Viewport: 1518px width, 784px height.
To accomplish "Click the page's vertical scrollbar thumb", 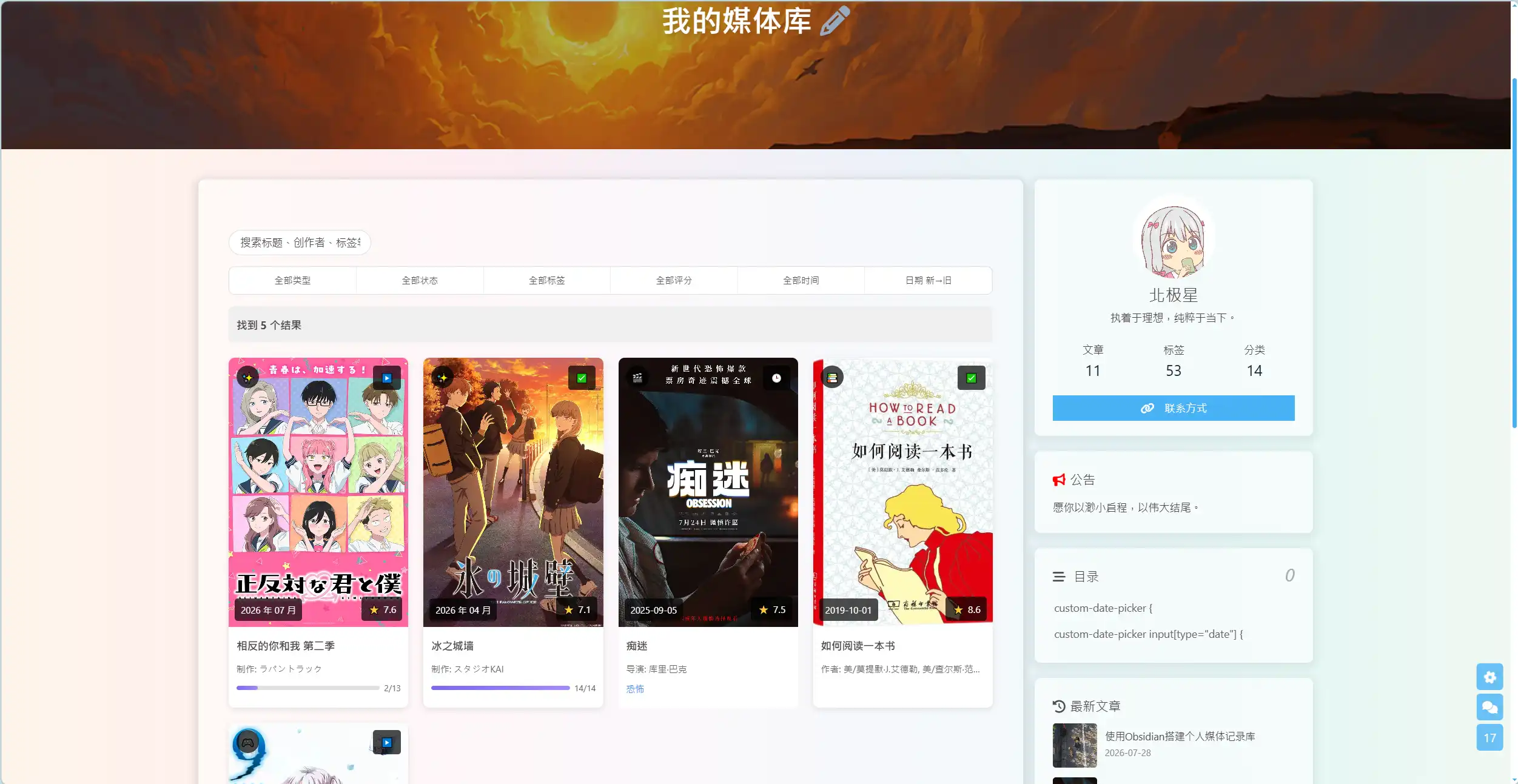I will pos(1514,253).
